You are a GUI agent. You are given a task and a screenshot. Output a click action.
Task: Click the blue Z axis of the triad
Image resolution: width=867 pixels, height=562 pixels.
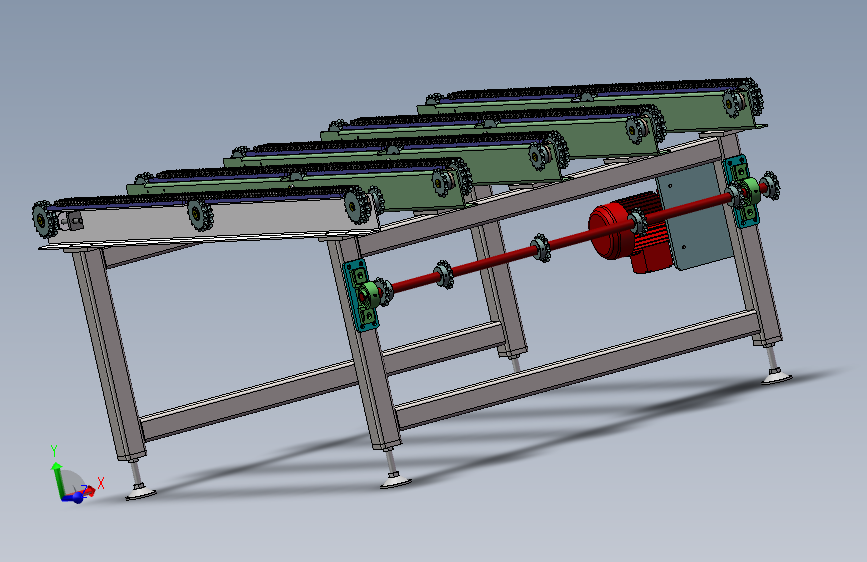click(x=73, y=498)
